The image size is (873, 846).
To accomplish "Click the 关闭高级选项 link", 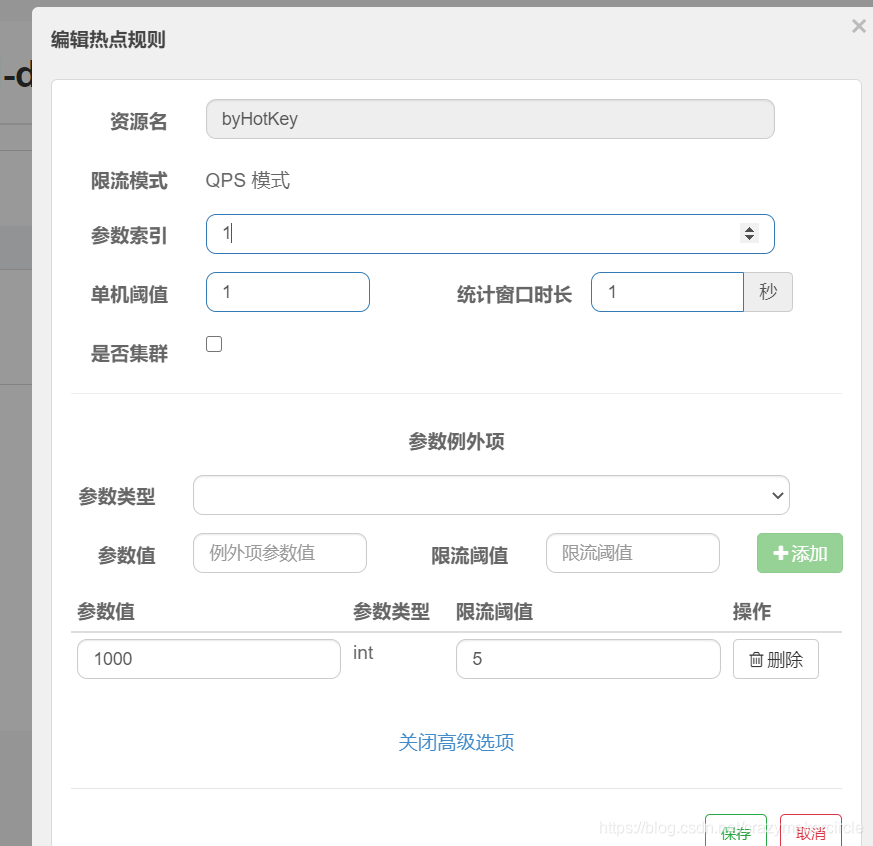I will click(x=456, y=742).
